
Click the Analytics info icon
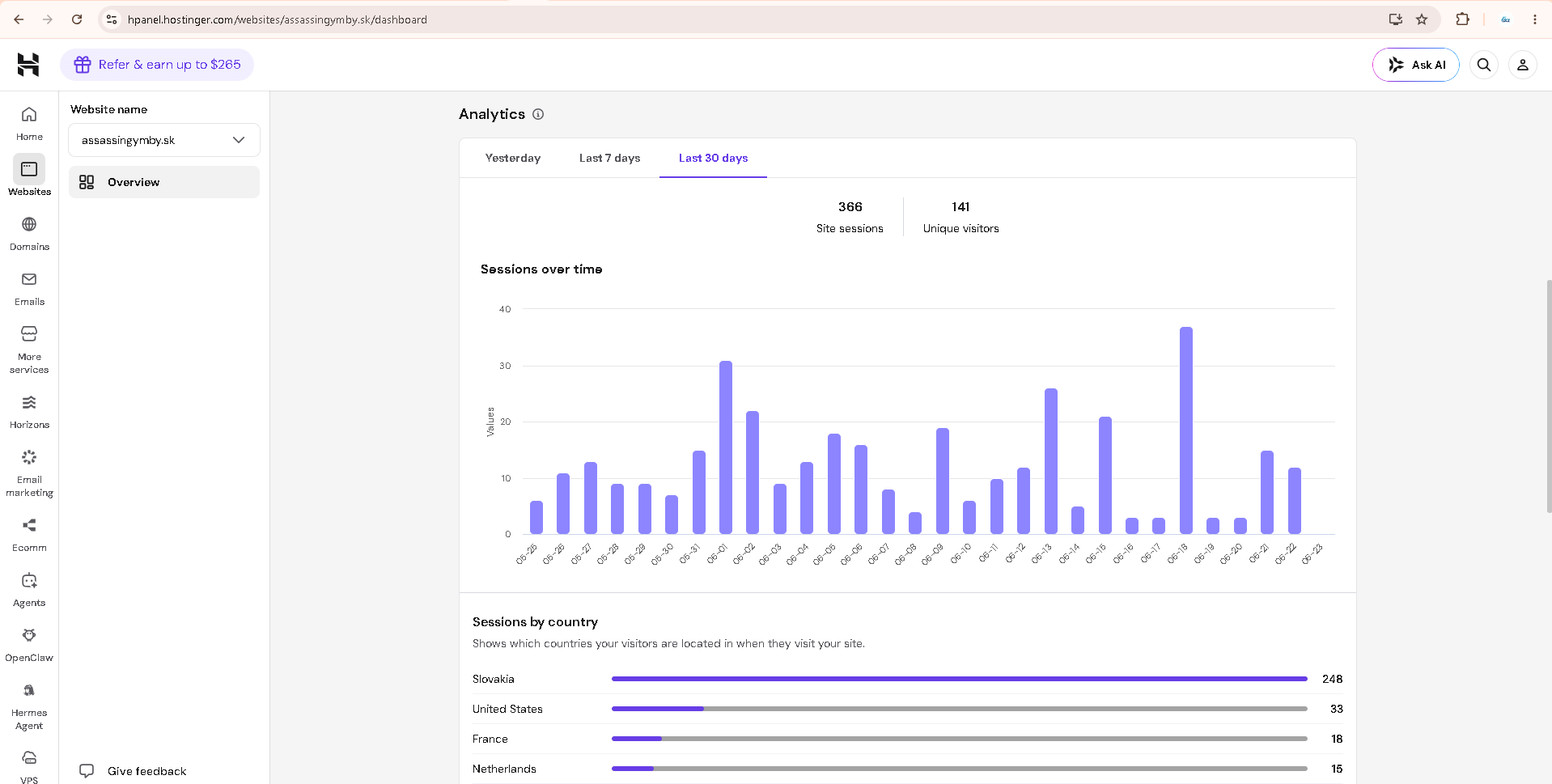(538, 114)
